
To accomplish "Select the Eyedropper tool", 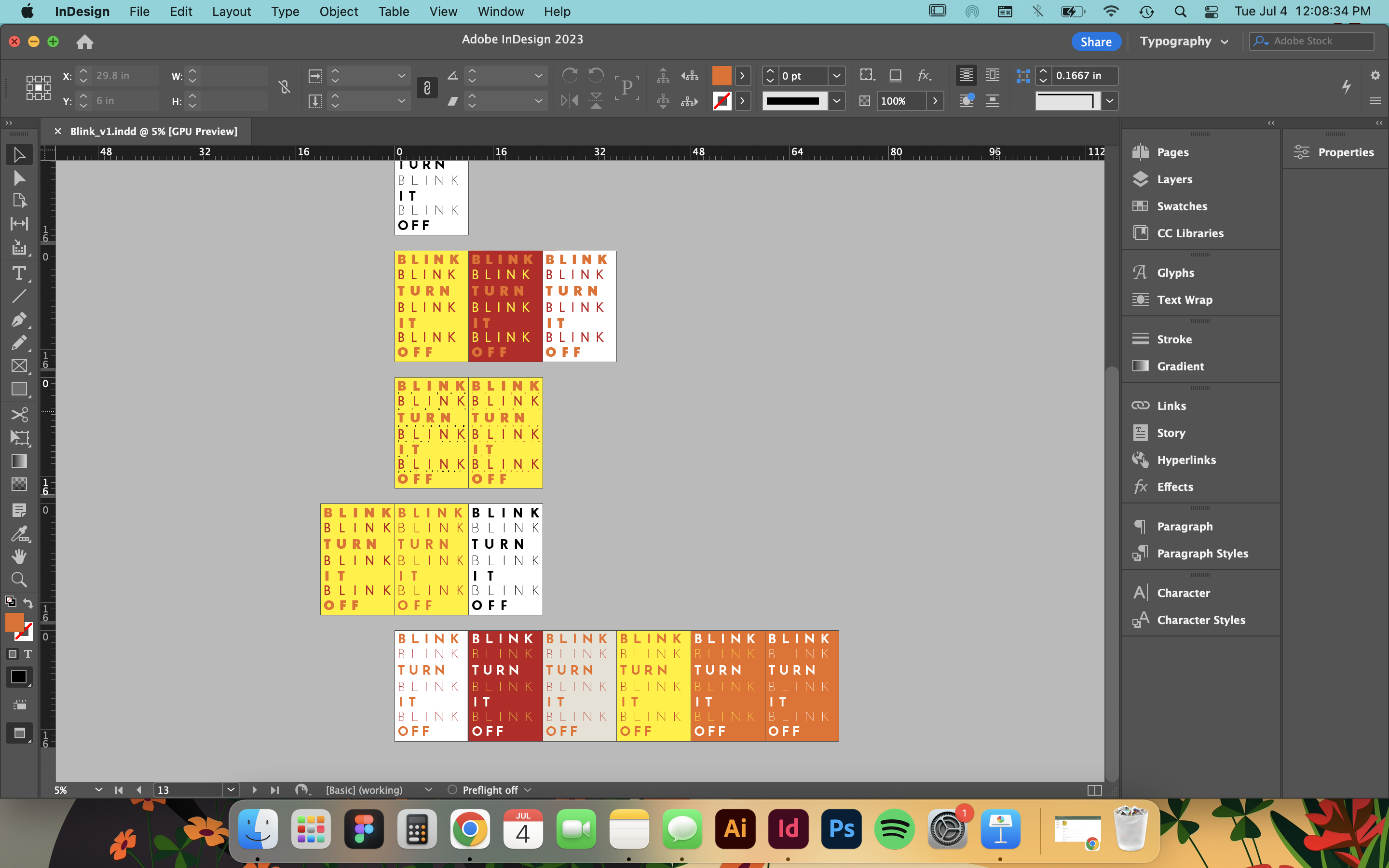I will click(x=19, y=534).
